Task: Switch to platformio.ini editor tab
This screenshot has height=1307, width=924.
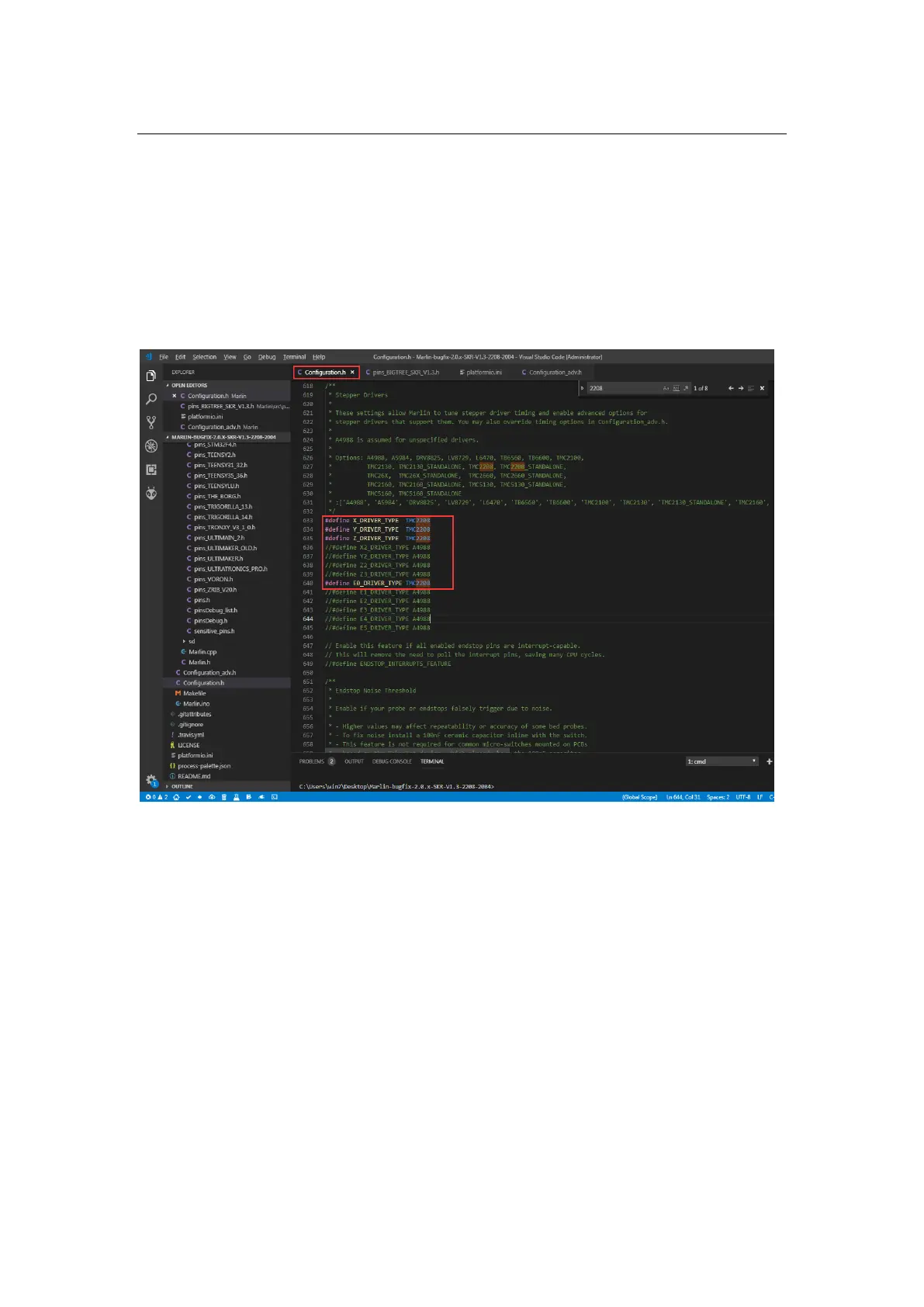Action: click(483, 373)
